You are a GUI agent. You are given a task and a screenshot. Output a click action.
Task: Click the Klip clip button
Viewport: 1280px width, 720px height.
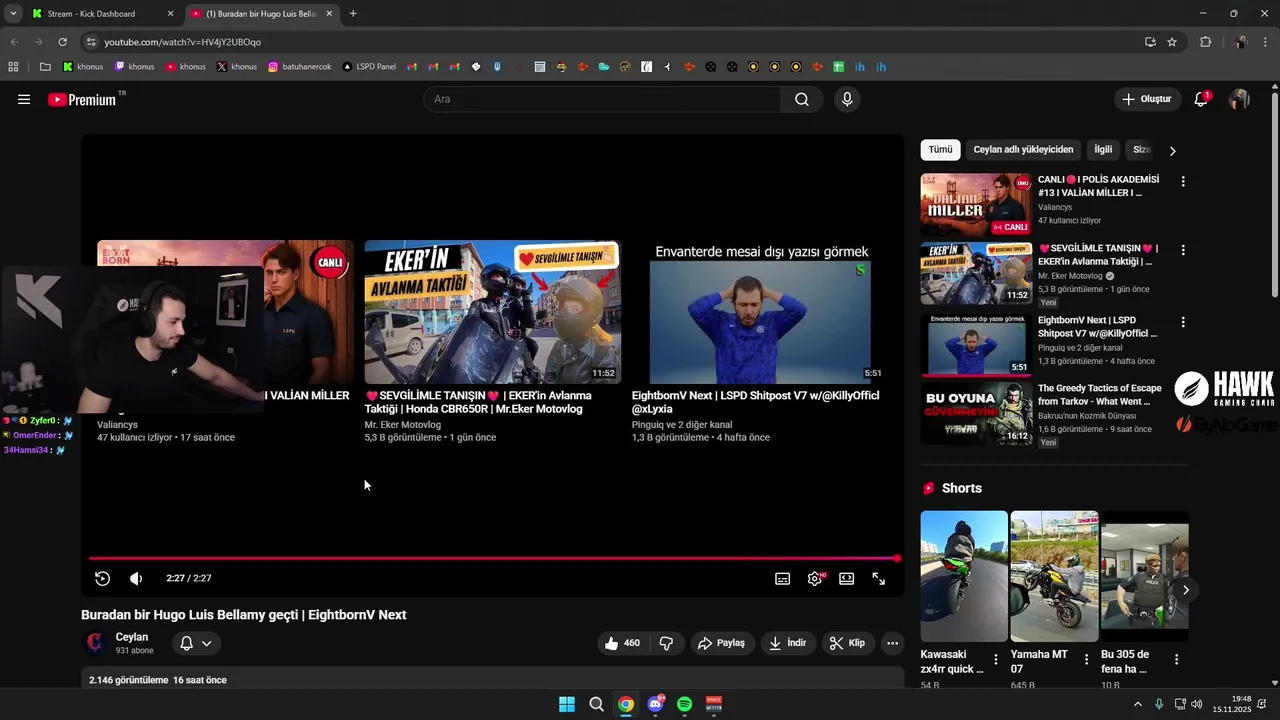(847, 643)
